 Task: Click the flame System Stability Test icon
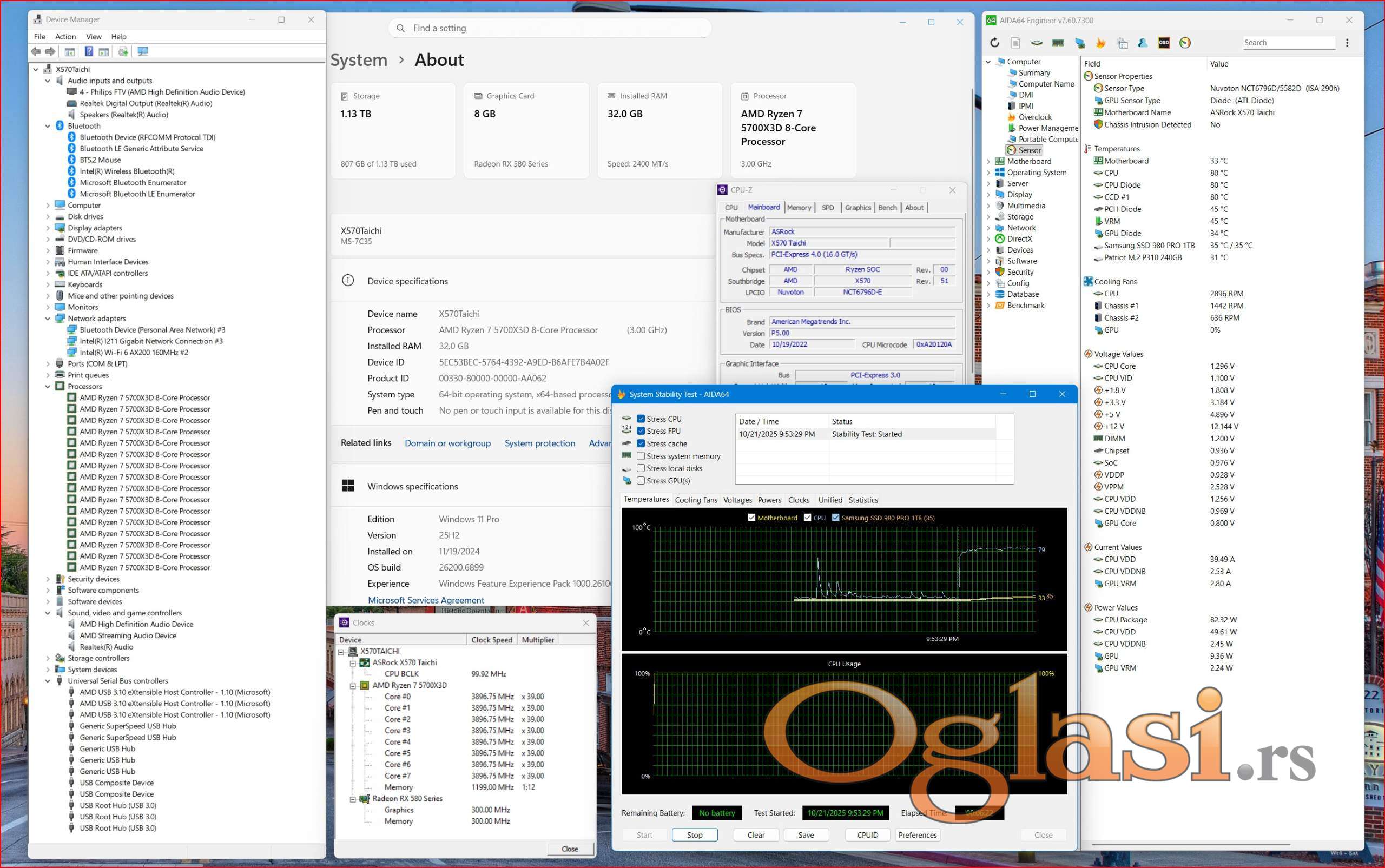tap(1100, 43)
